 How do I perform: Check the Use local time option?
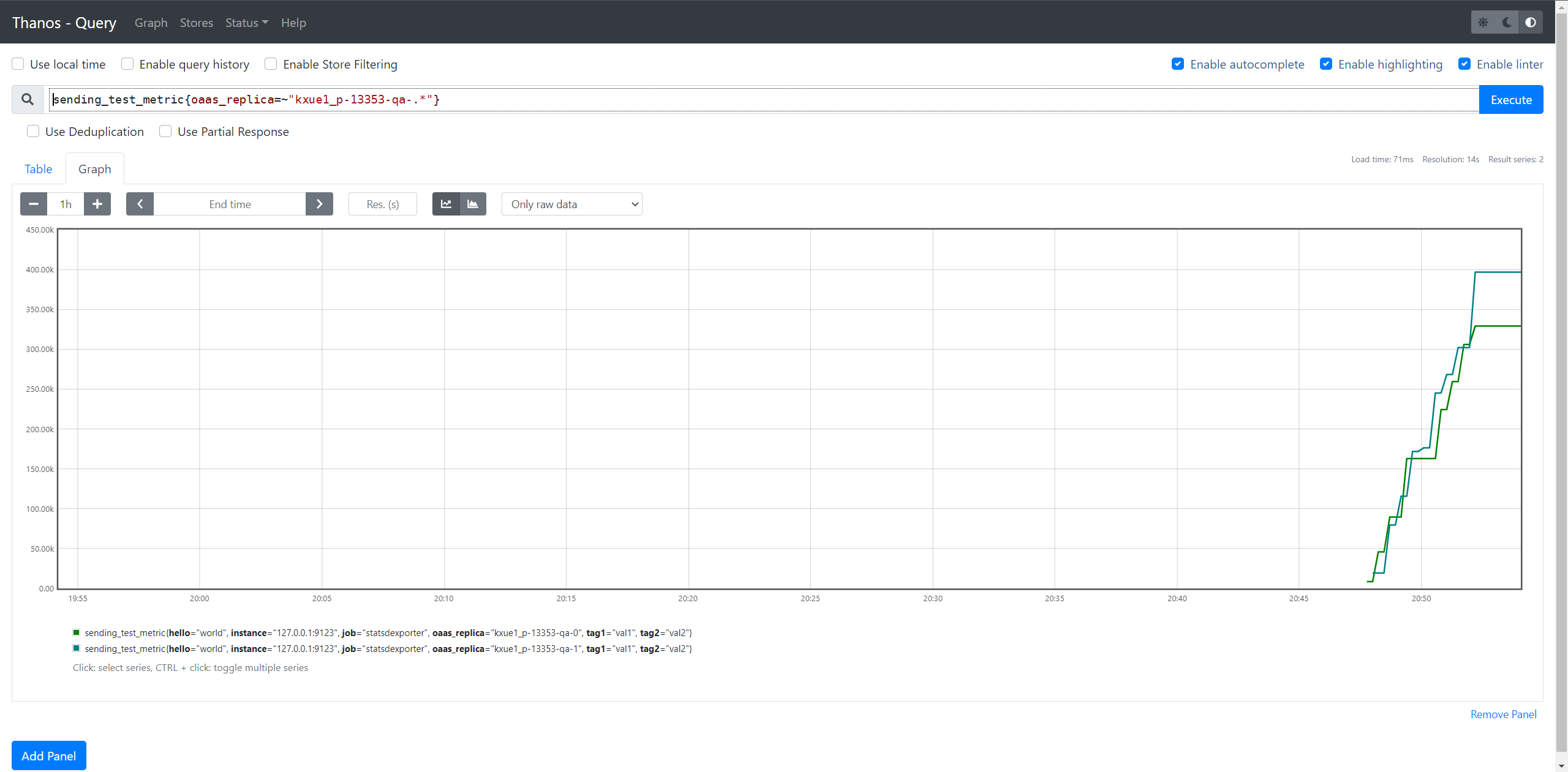[18, 64]
